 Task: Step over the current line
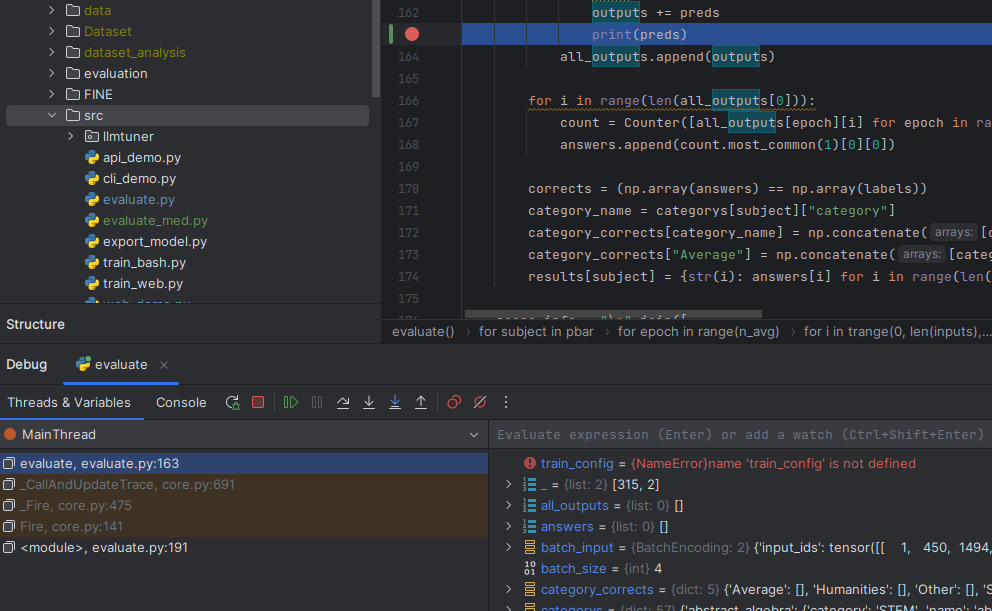coord(343,402)
